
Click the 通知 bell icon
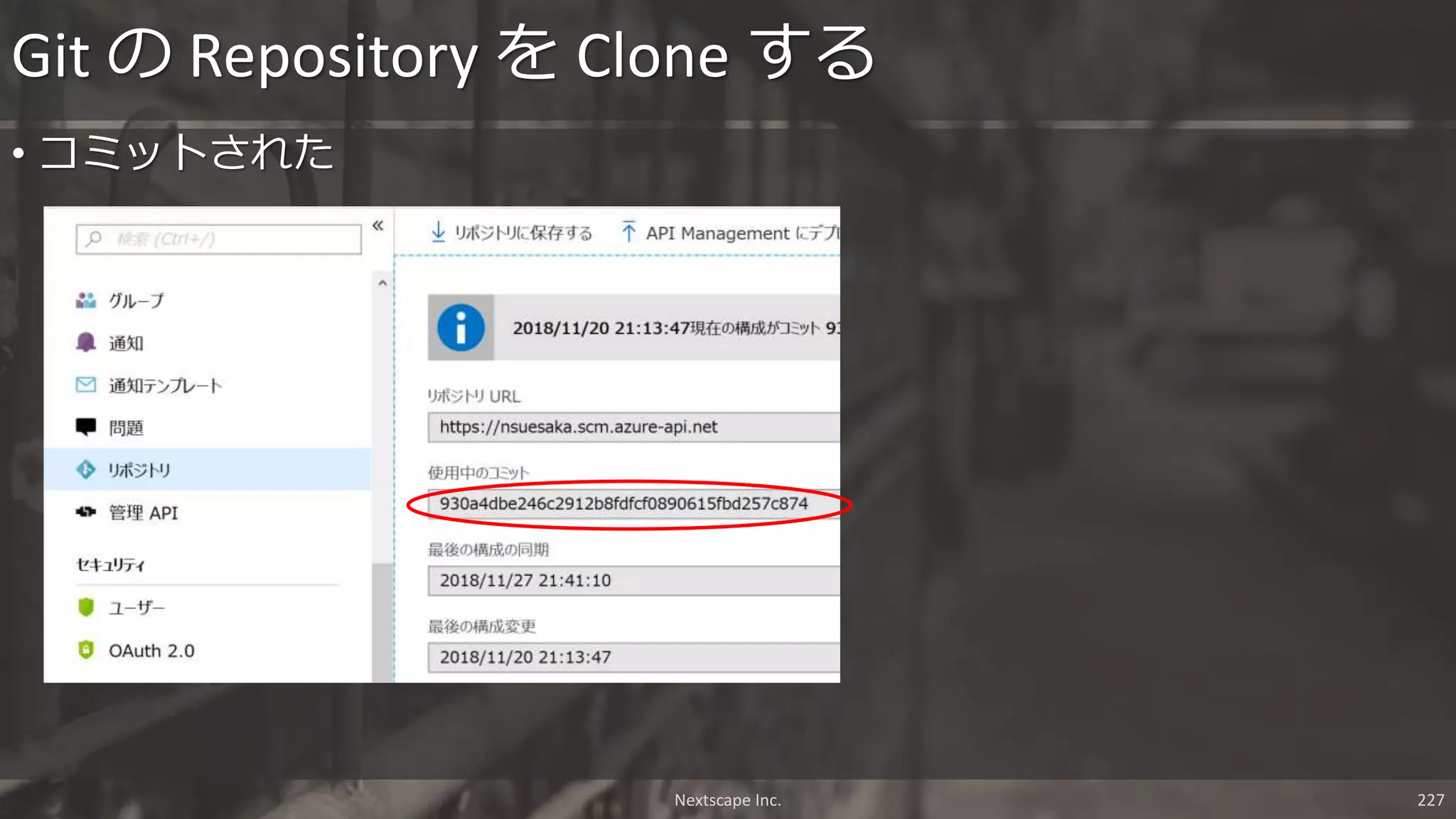(x=86, y=343)
